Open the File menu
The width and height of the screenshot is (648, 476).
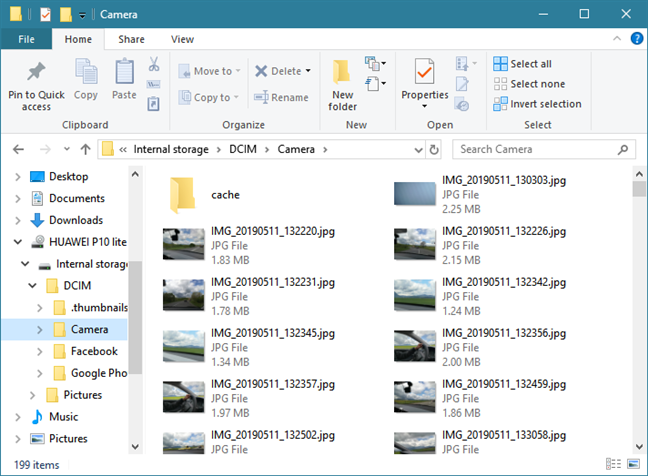pyautogui.click(x=26, y=39)
